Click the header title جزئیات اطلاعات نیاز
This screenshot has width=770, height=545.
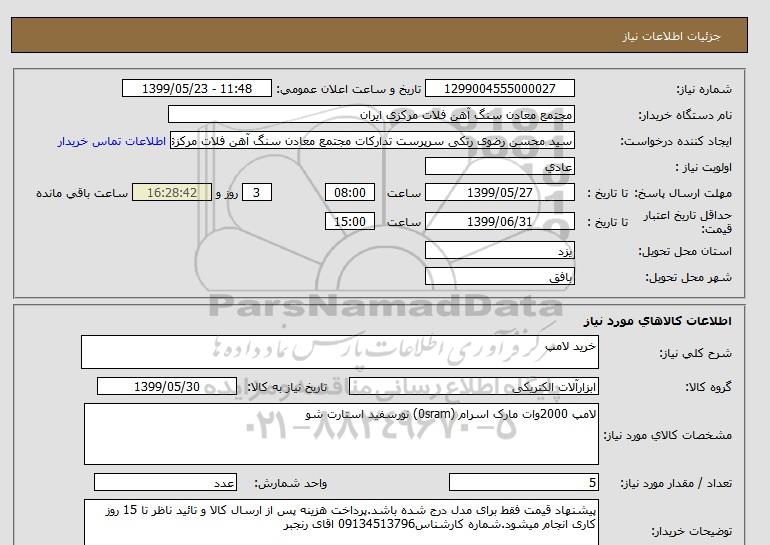672,36
